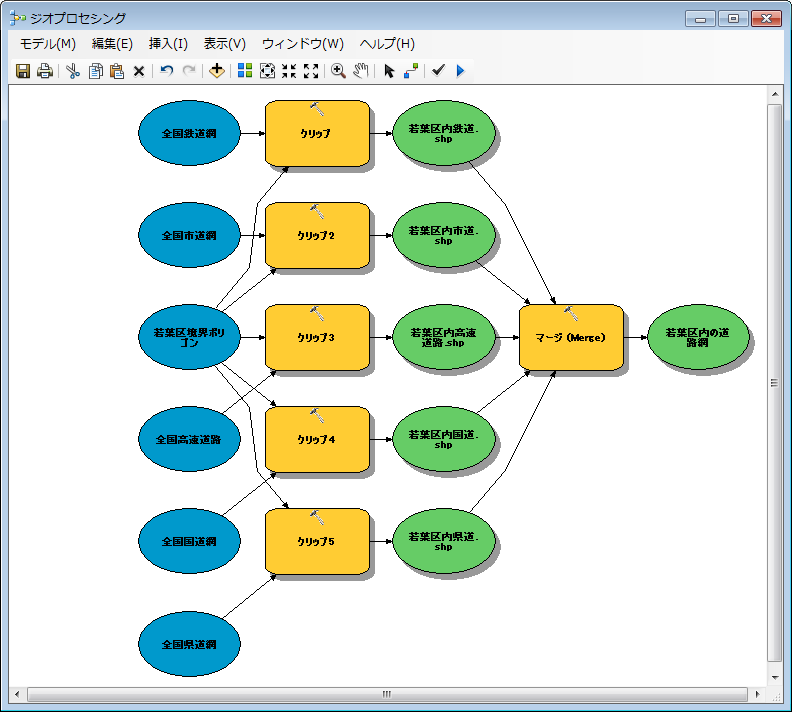
Task: Run the model with the blue play icon
Action: [460, 71]
